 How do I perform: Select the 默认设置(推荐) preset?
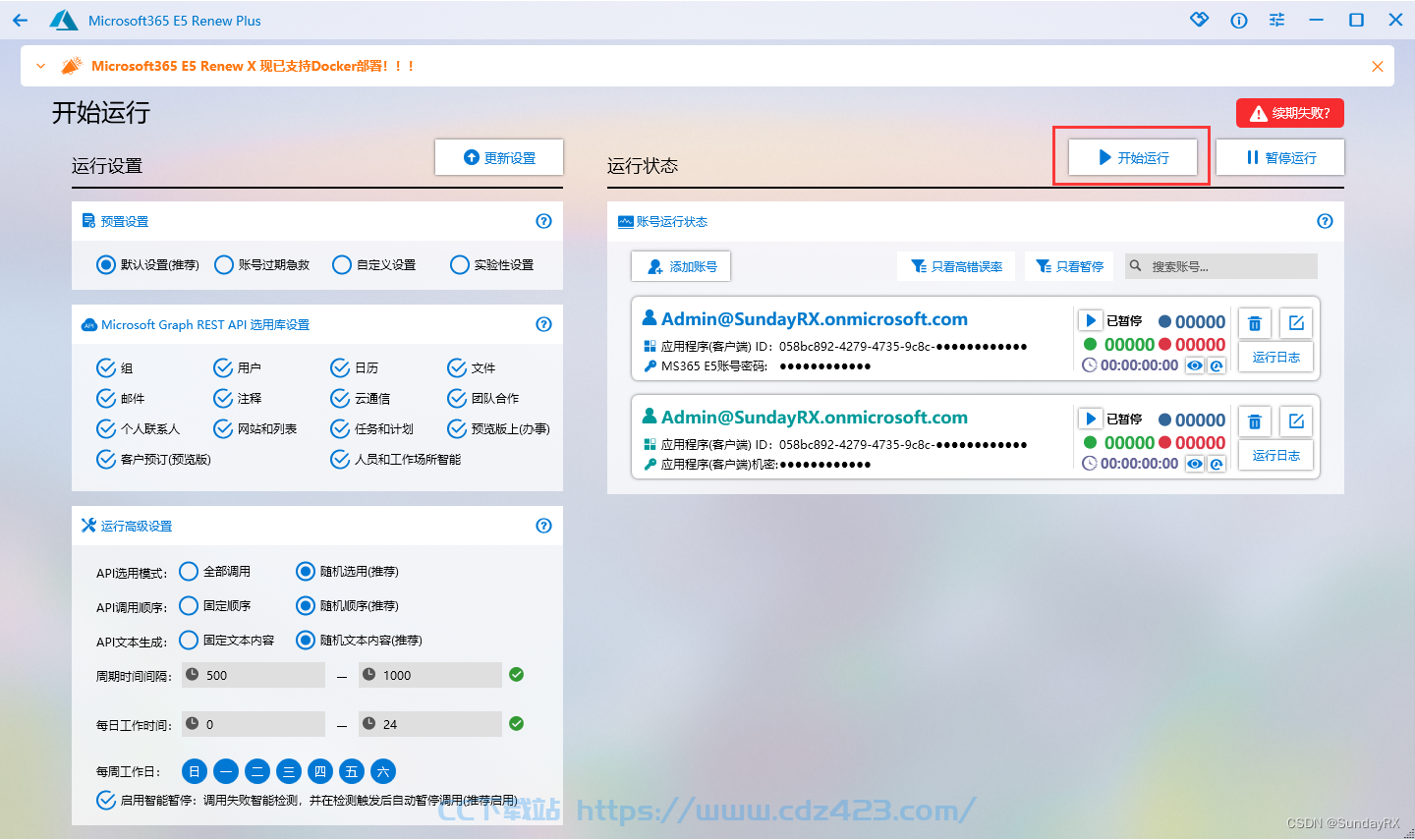[148, 264]
